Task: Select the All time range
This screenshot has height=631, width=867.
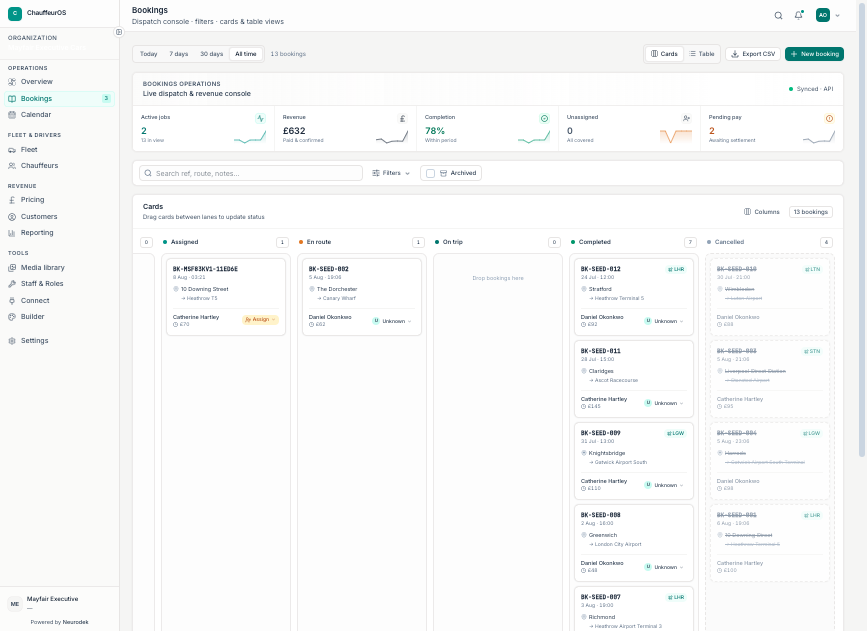Action: [x=246, y=54]
